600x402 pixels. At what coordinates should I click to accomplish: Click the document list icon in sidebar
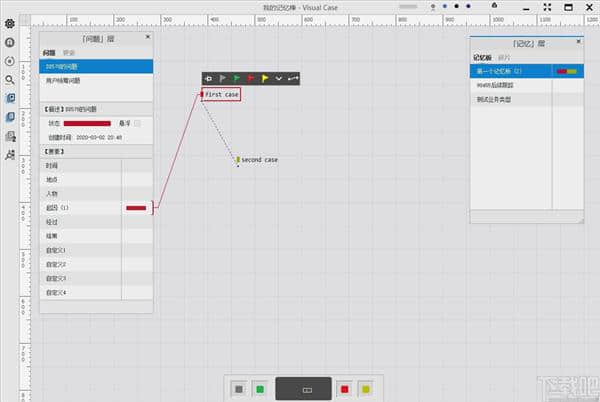[10, 136]
